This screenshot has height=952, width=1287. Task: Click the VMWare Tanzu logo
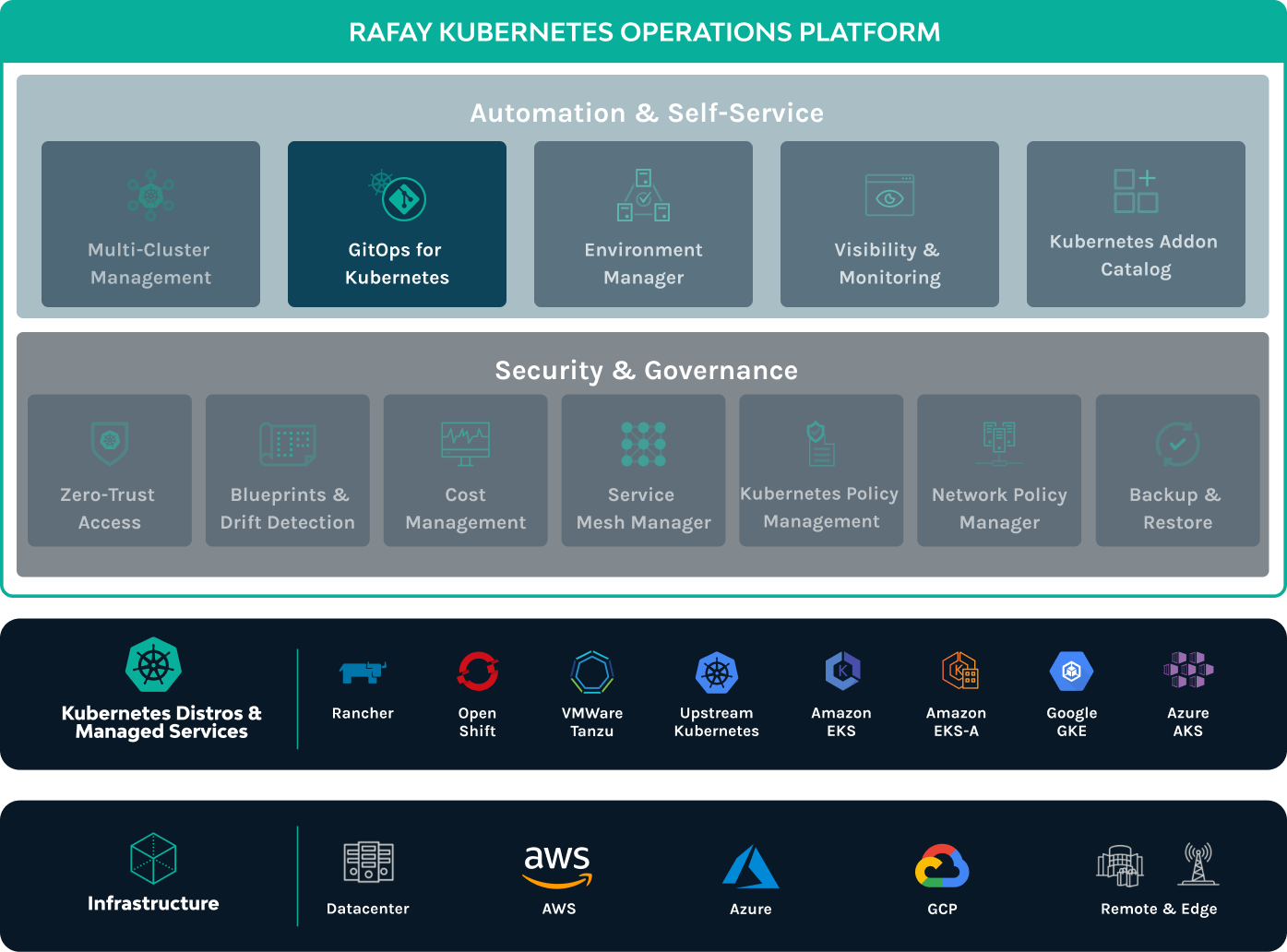[x=592, y=672]
